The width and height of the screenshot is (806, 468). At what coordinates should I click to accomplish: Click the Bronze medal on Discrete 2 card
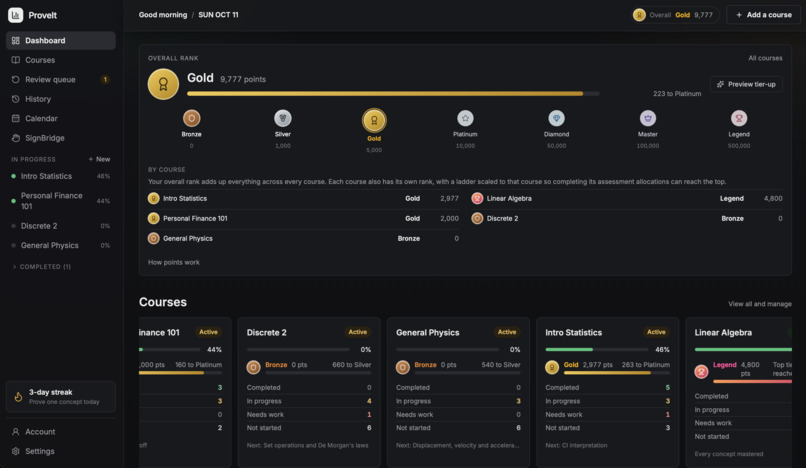[253, 367]
